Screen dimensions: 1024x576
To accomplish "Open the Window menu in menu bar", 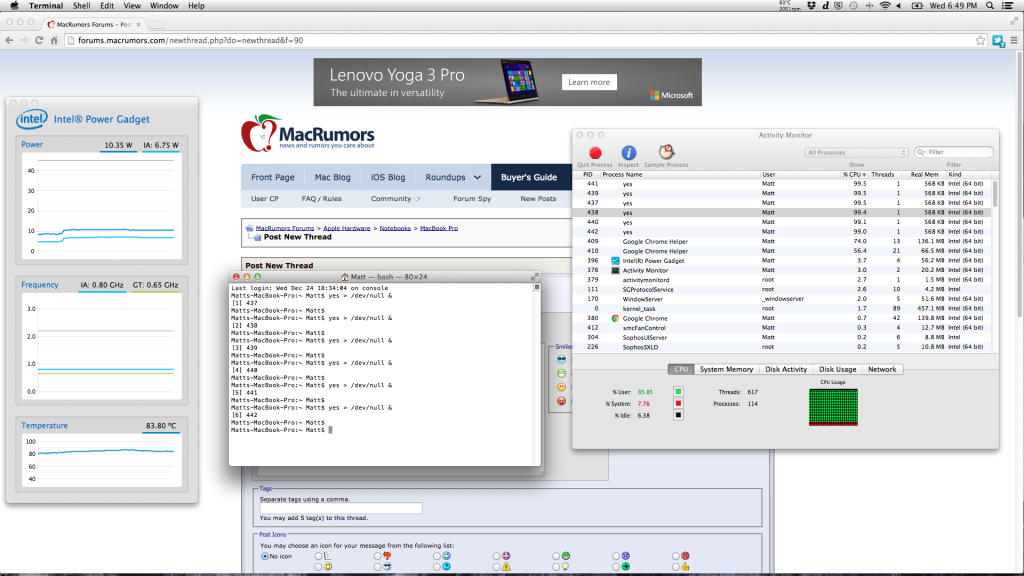I will pos(164,6).
